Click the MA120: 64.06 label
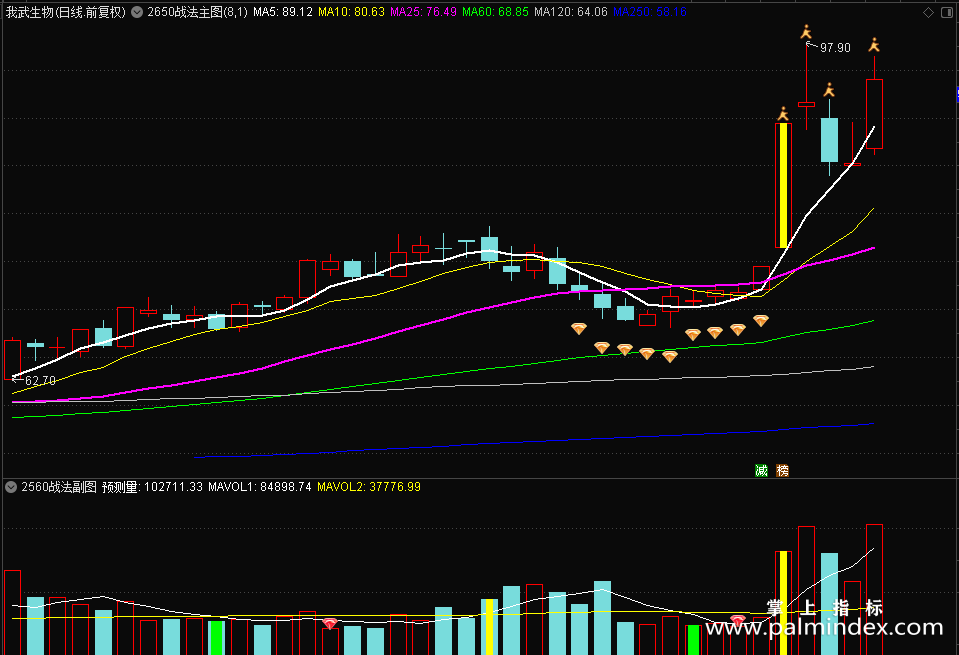Viewport: 959px width, 655px height. 571,12
